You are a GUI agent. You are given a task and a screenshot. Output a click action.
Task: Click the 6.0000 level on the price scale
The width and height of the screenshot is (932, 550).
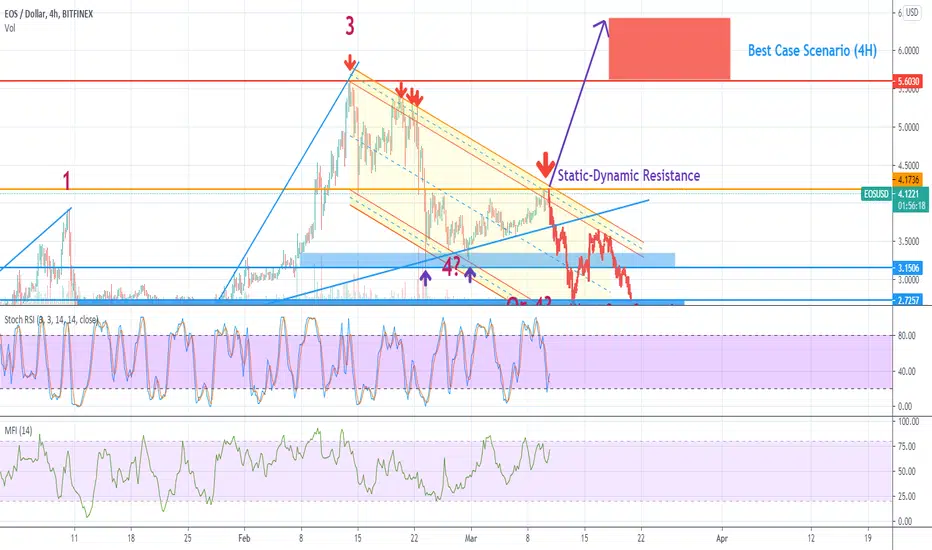908,51
